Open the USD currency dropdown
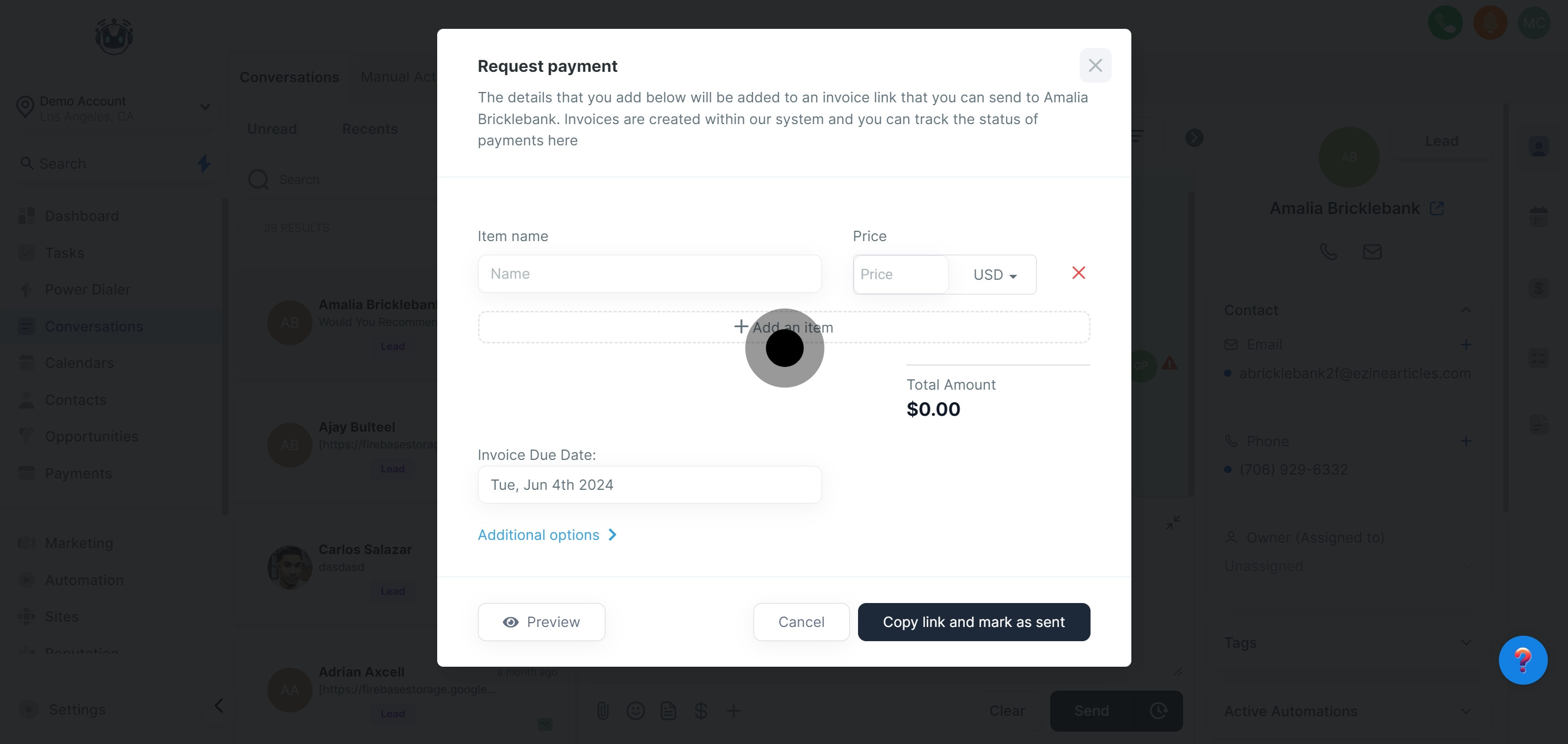 pyautogui.click(x=994, y=274)
